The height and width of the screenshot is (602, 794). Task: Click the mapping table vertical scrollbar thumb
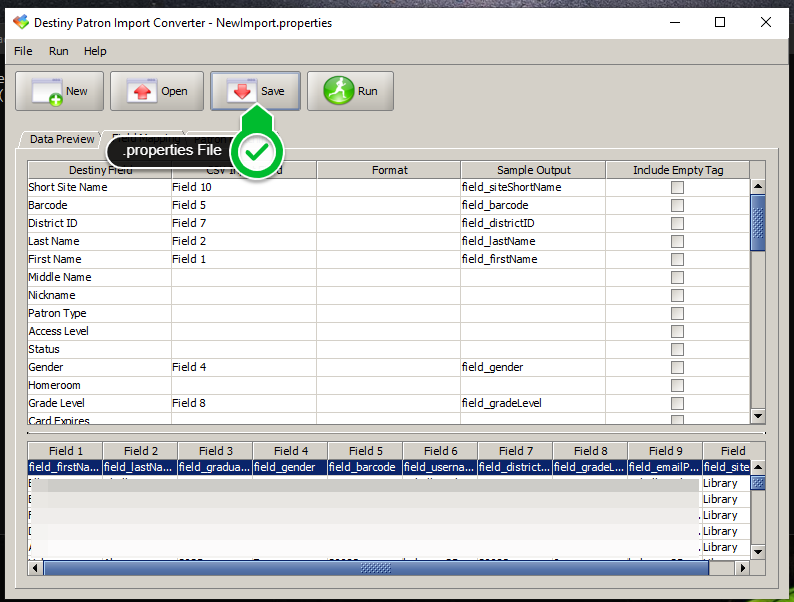(758, 223)
